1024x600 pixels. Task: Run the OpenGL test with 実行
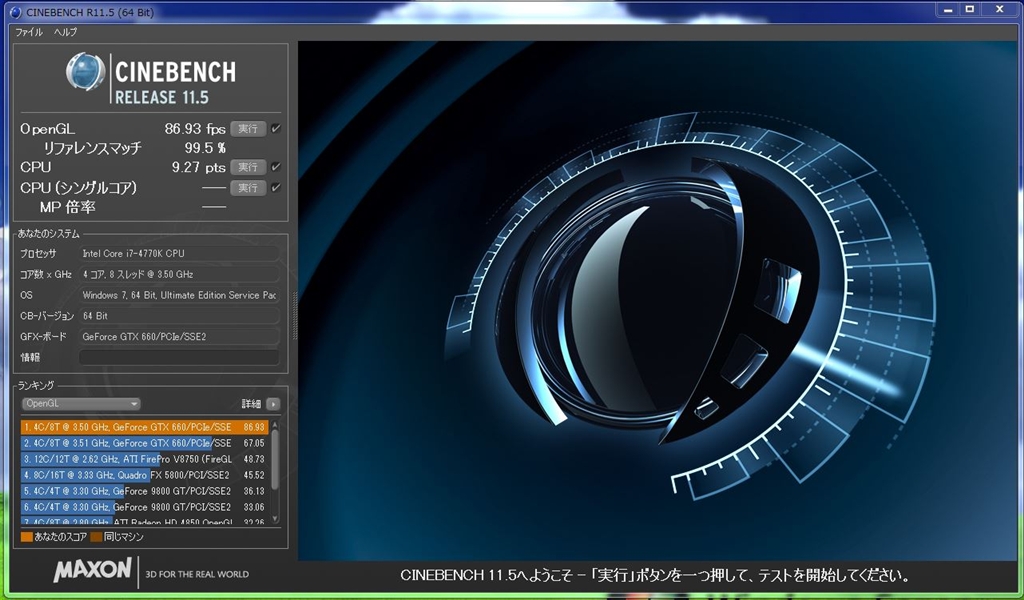[248, 129]
